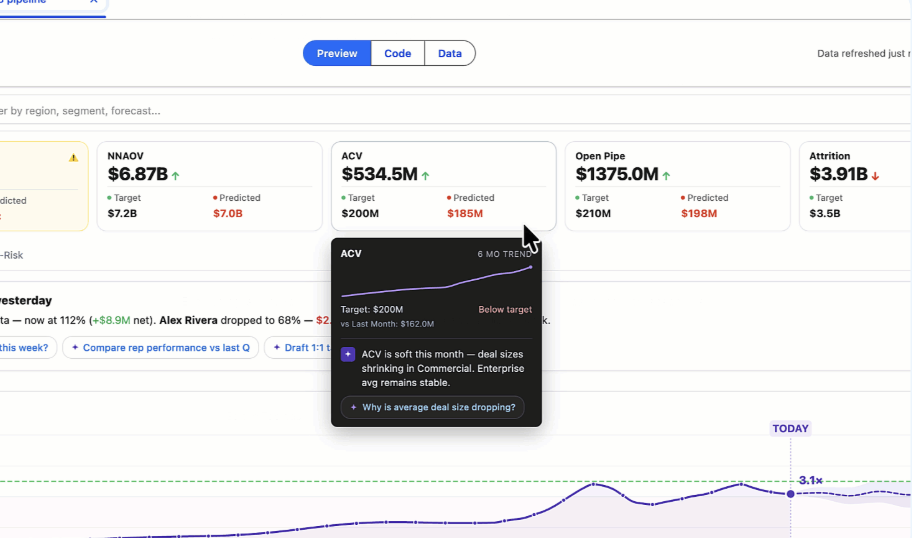This screenshot has width=912, height=538.
Task: Click NNAOV predicted value $7.0B
Action: tap(227, 213)
